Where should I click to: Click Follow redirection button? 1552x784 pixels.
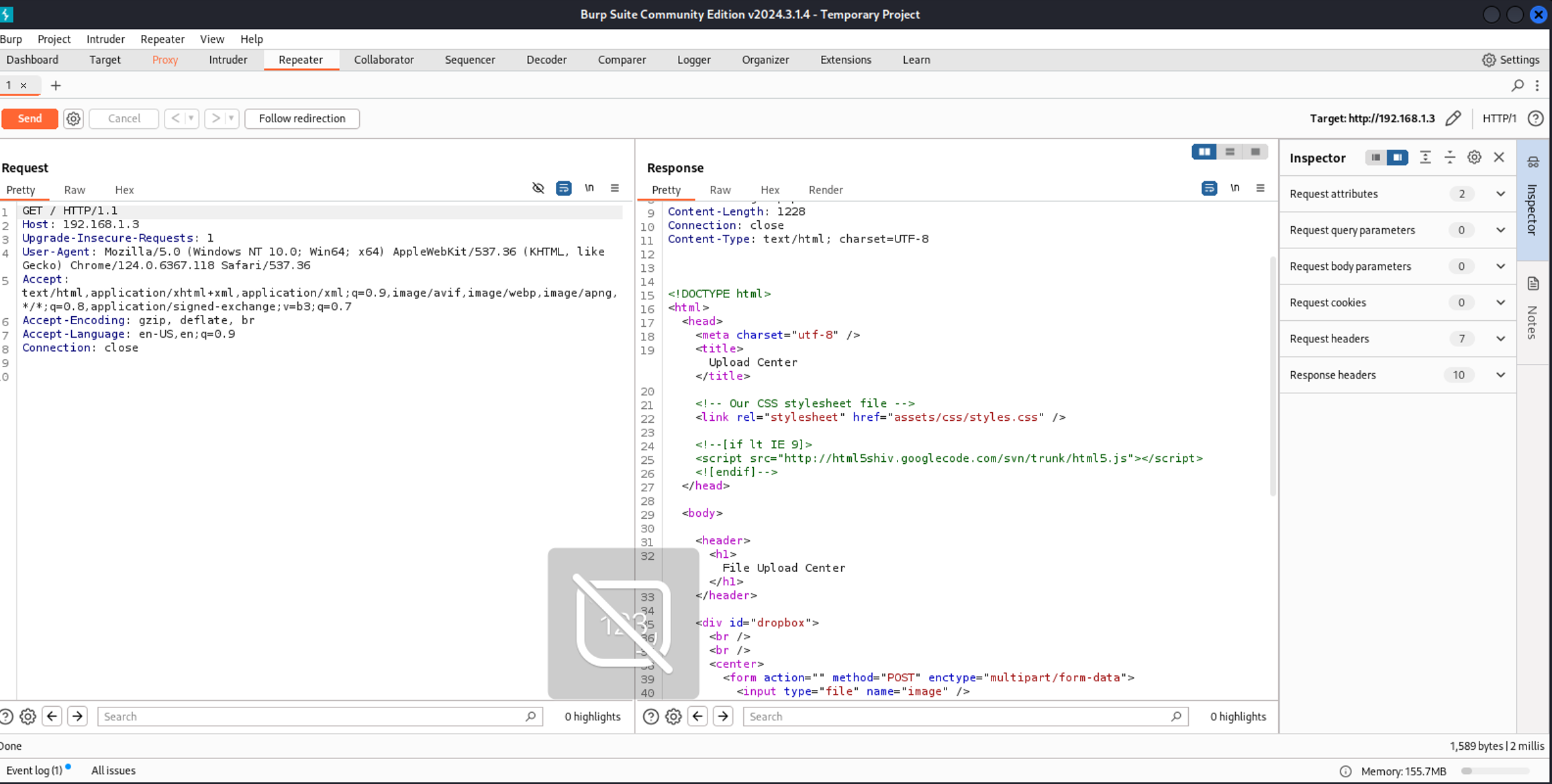[x=302, y=118]
